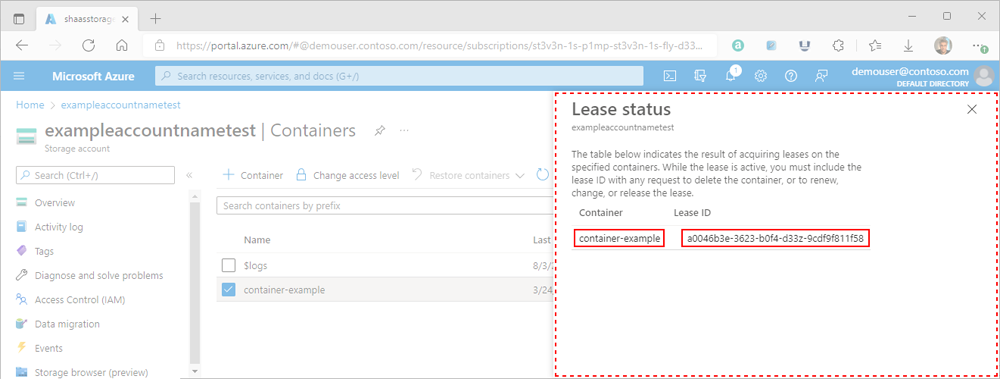Open the browser favorites list
1000x379 pixels.
point(874,46)
